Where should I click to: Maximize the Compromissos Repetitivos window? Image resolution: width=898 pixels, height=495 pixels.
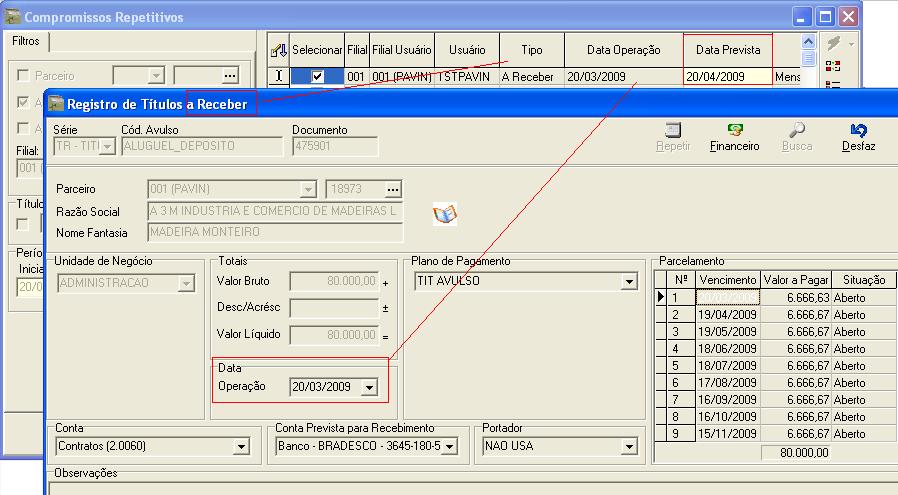[x=826, y=17]
